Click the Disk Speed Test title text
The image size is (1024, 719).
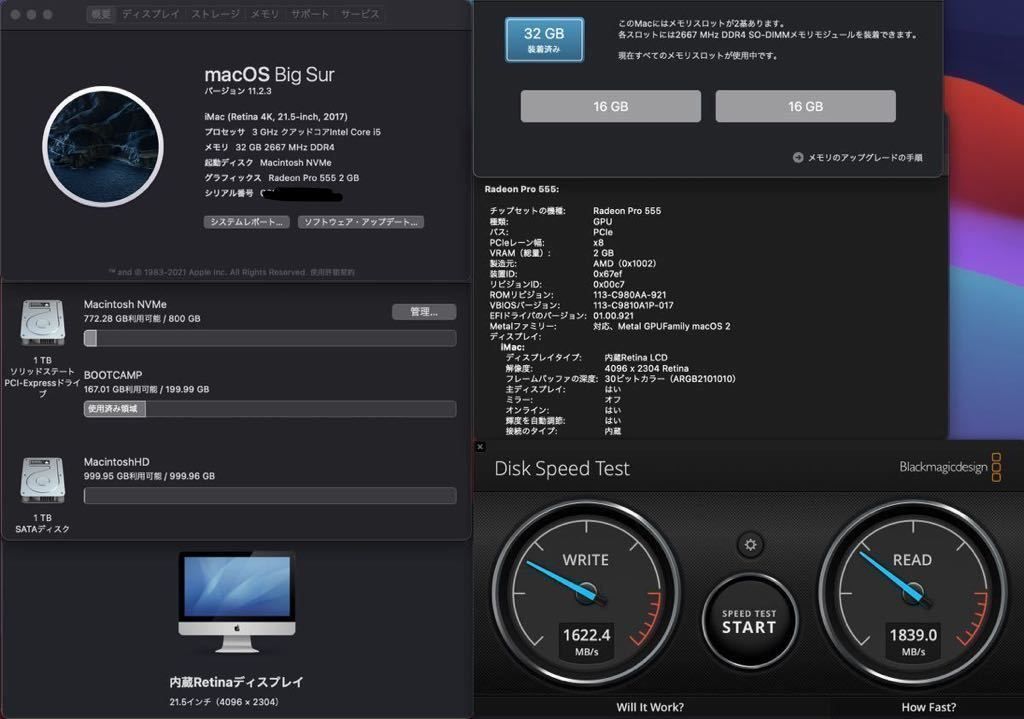(x=562, y=468)
